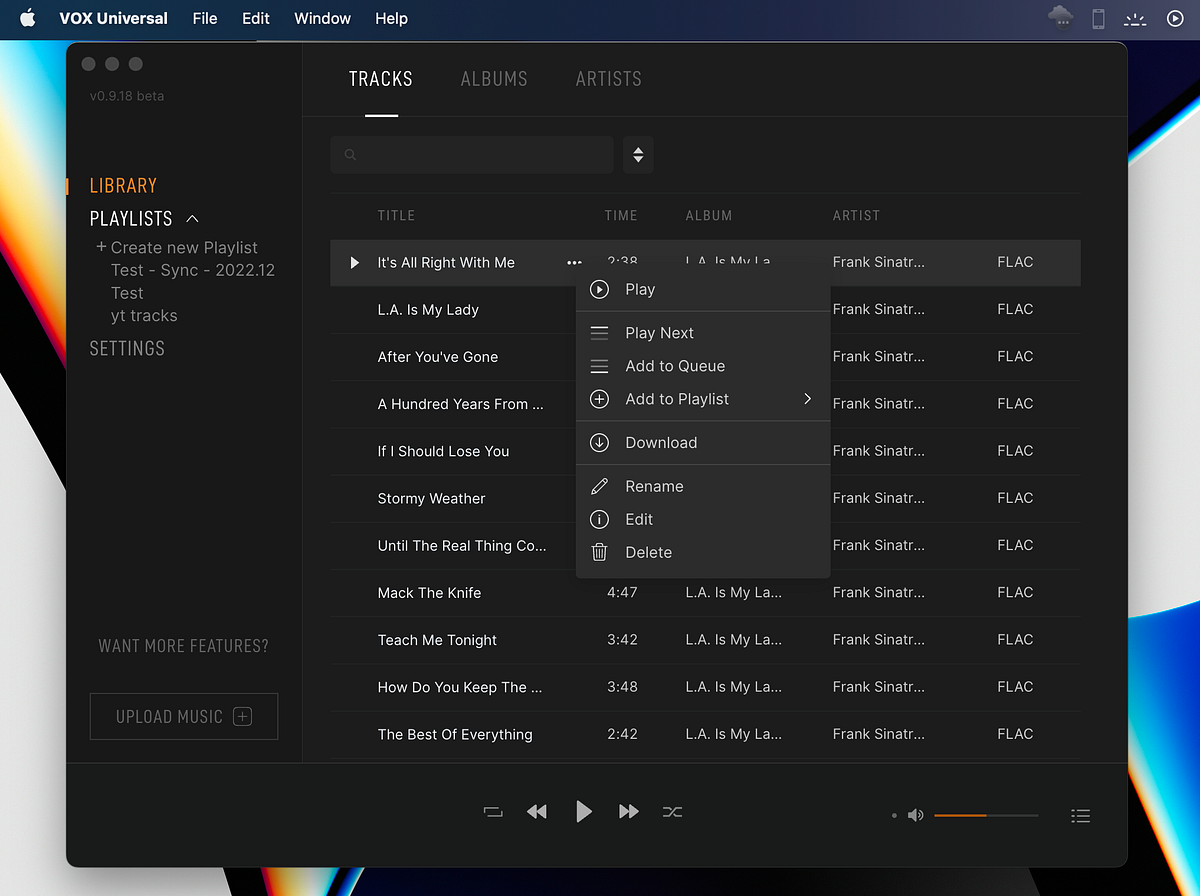
Task: Collapse the PLAYLISTS section chevron
Action: coord(192,218)
